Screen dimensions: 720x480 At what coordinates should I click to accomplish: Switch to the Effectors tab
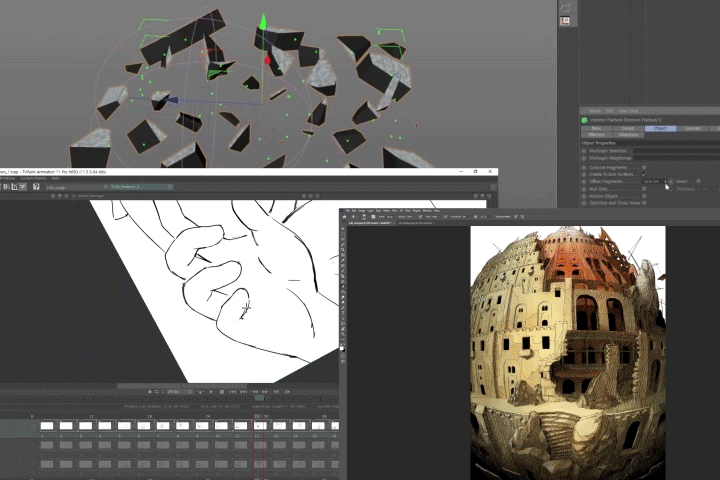point(596,135)
